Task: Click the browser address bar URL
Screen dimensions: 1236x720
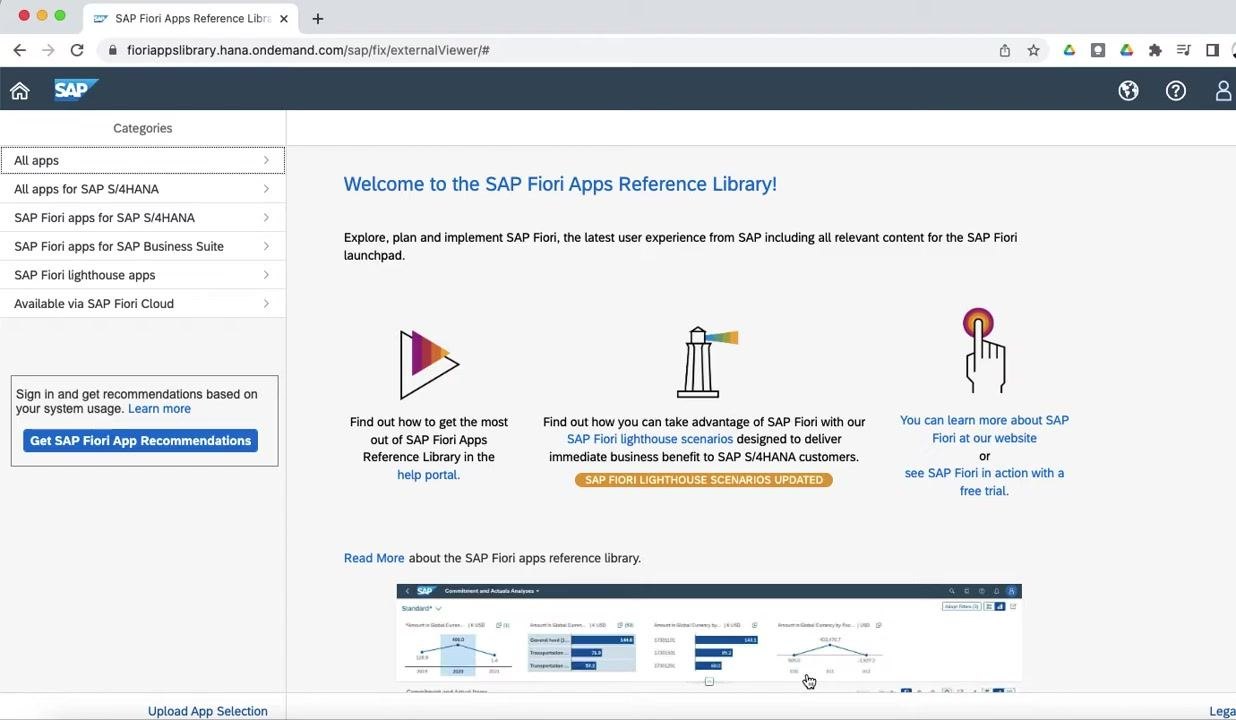Action: click(308, 50)
